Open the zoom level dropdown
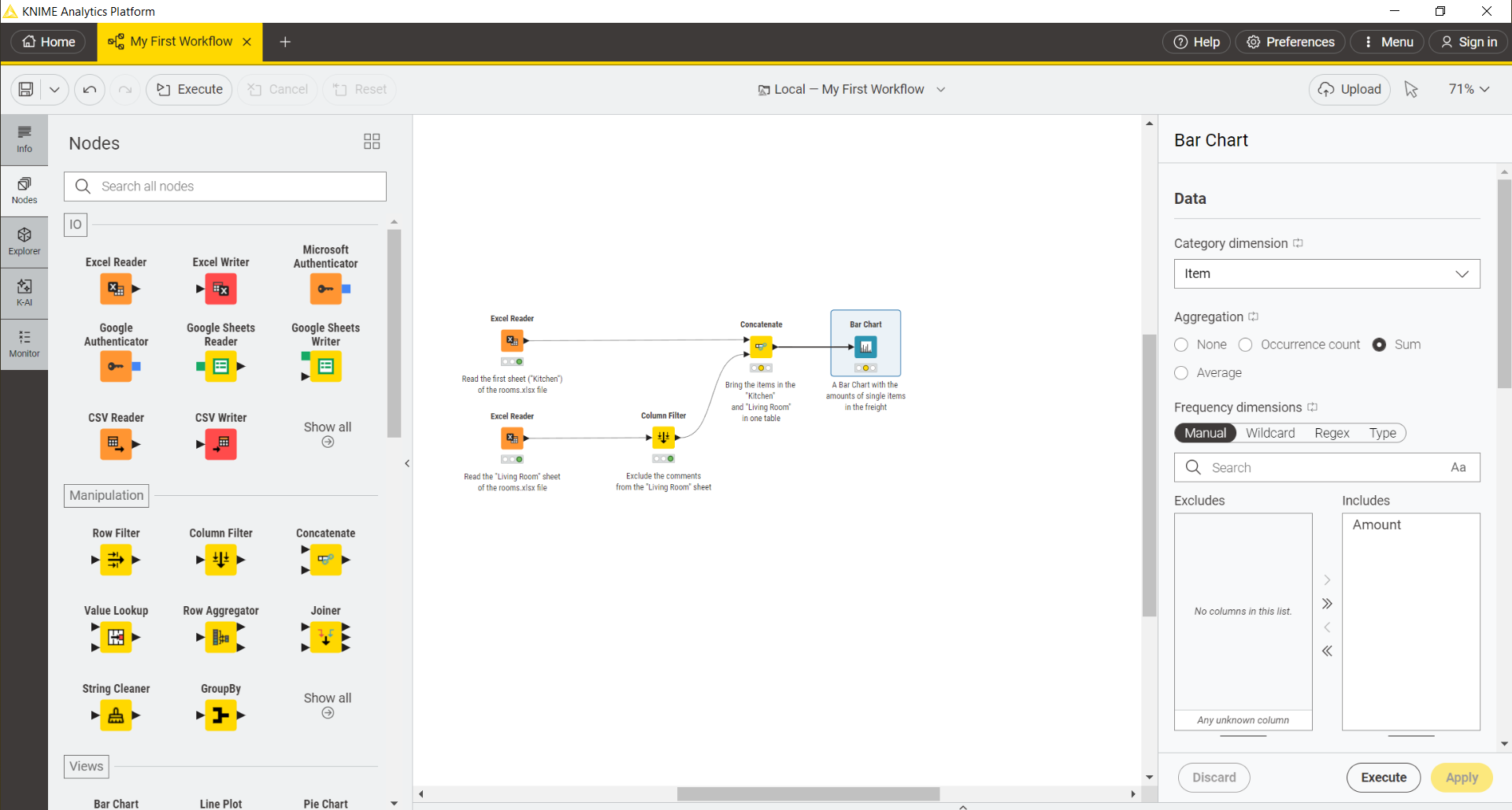The height and width of the screenshot is (810, 1512). pos(1469,89)
